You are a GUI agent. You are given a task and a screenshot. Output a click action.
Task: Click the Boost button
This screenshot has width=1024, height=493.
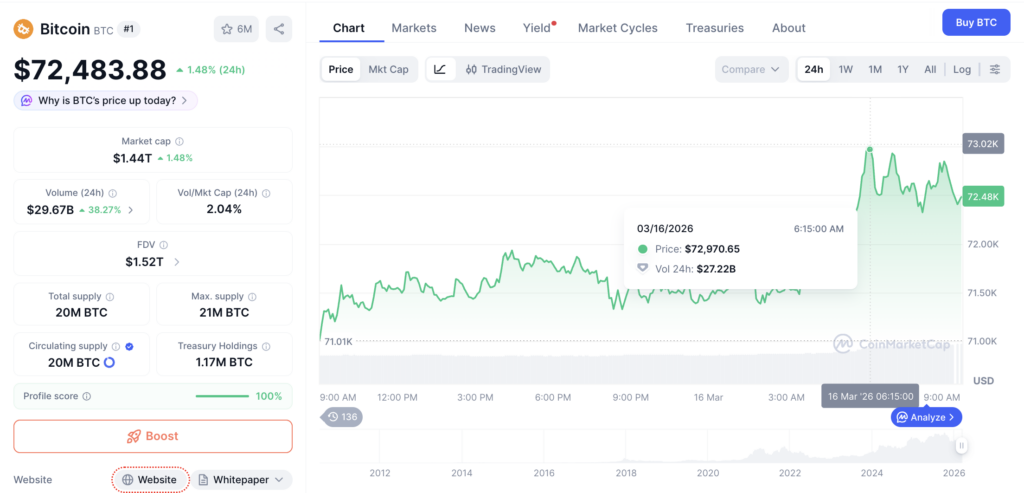pos(153,436)
